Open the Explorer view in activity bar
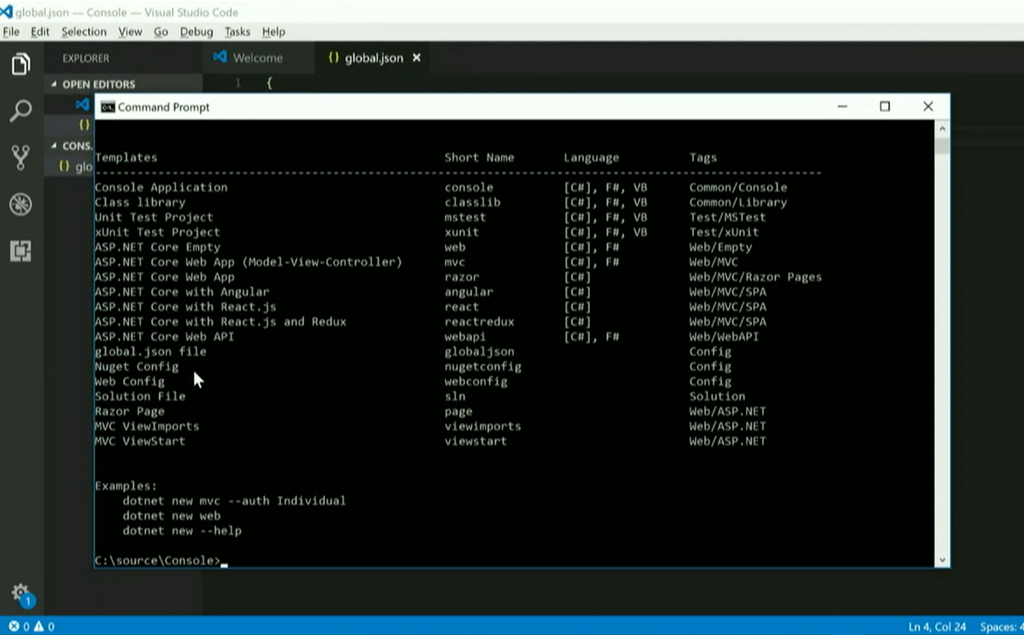1024x635 pixels. [20, 65]
